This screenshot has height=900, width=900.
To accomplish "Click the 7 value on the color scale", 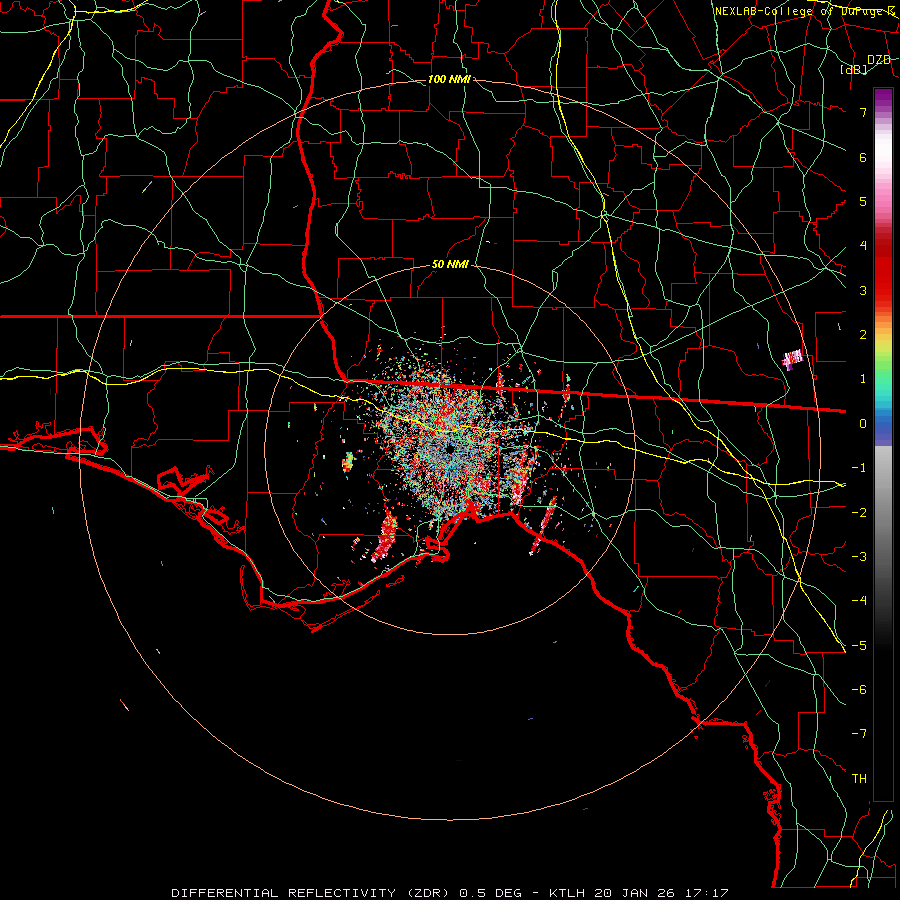I will [x=863, y=112].
